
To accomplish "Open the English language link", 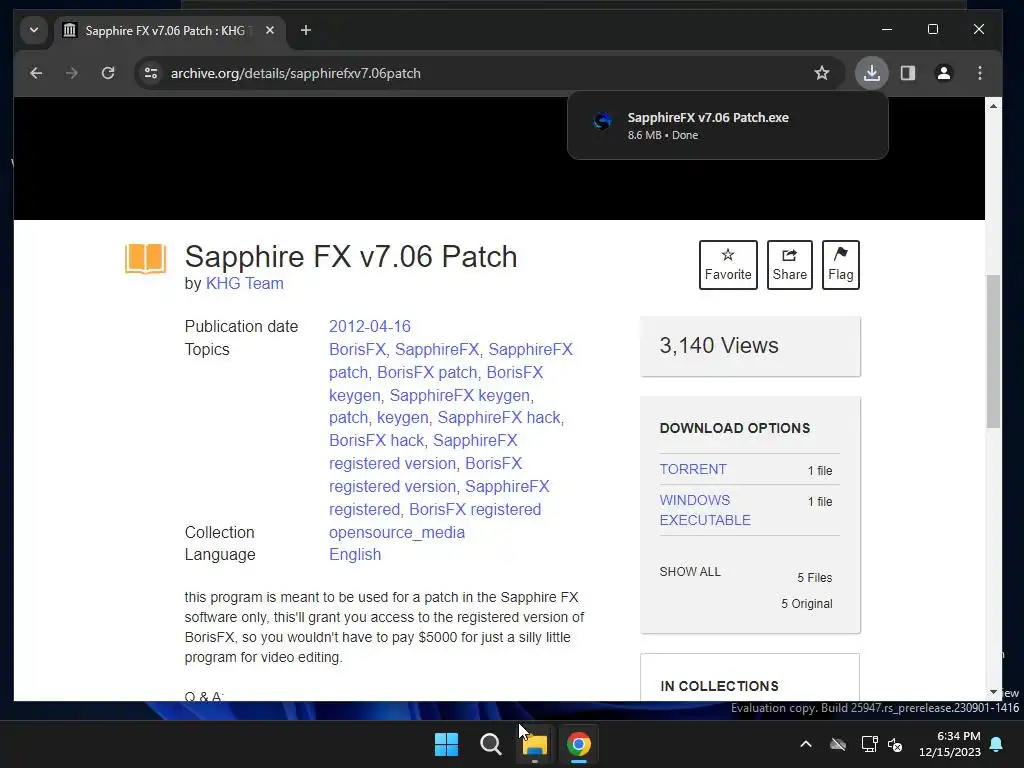I will click(x=355, y=554).
